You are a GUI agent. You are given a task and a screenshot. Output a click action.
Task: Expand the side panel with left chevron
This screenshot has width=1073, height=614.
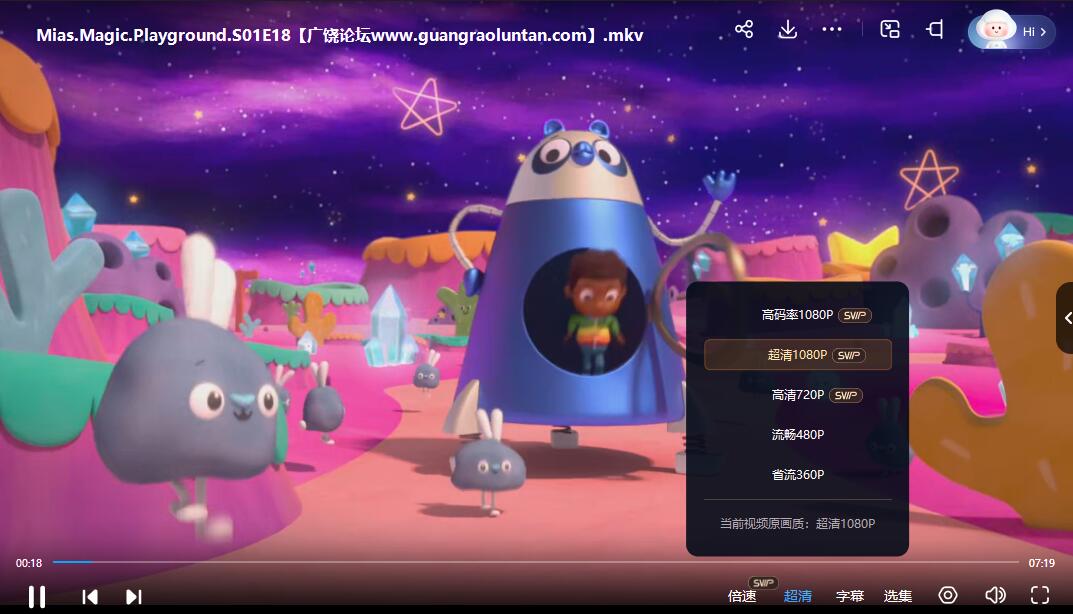coord(1066,318)
